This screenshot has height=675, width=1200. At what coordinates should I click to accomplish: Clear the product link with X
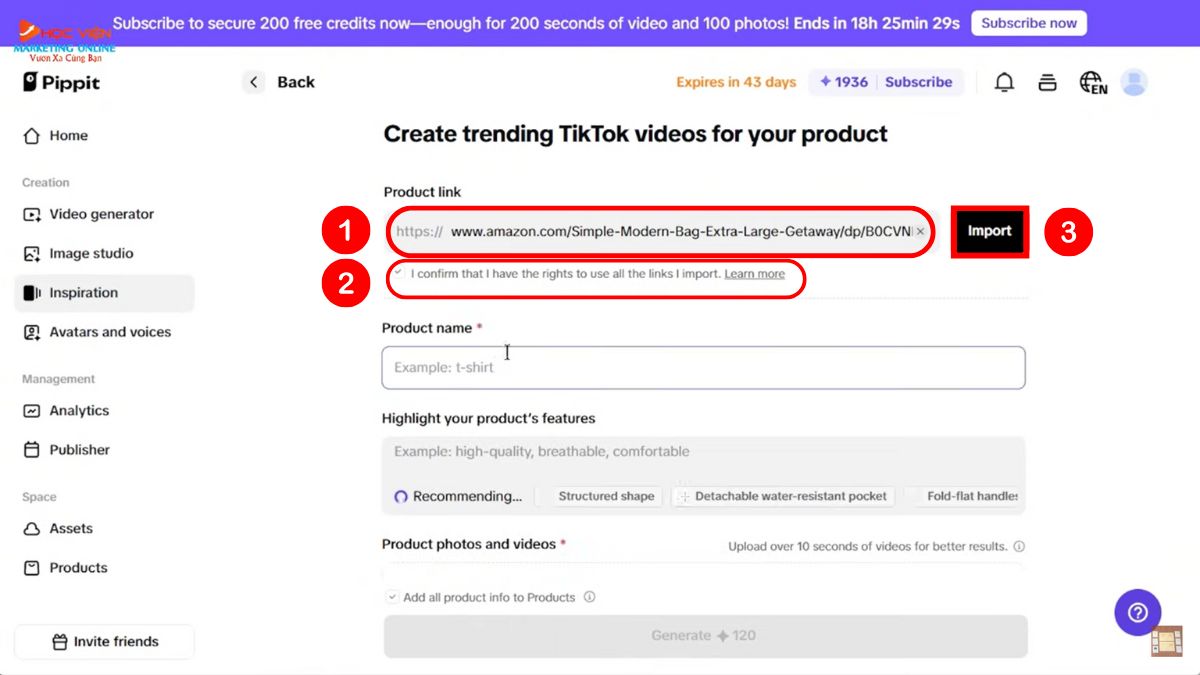pos(920,231)
